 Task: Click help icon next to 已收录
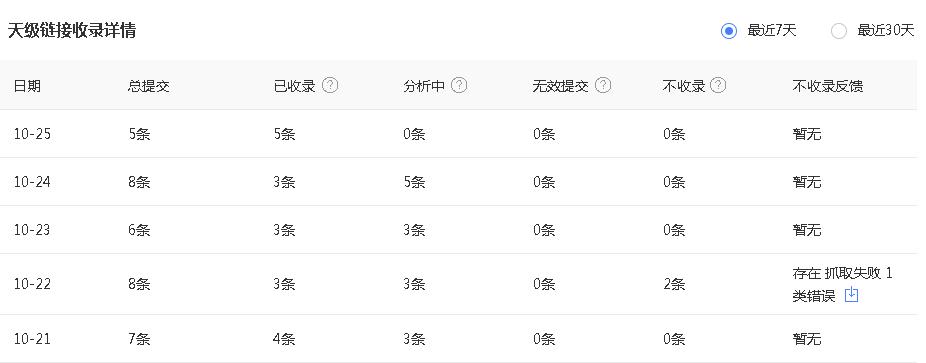(330, 86)
